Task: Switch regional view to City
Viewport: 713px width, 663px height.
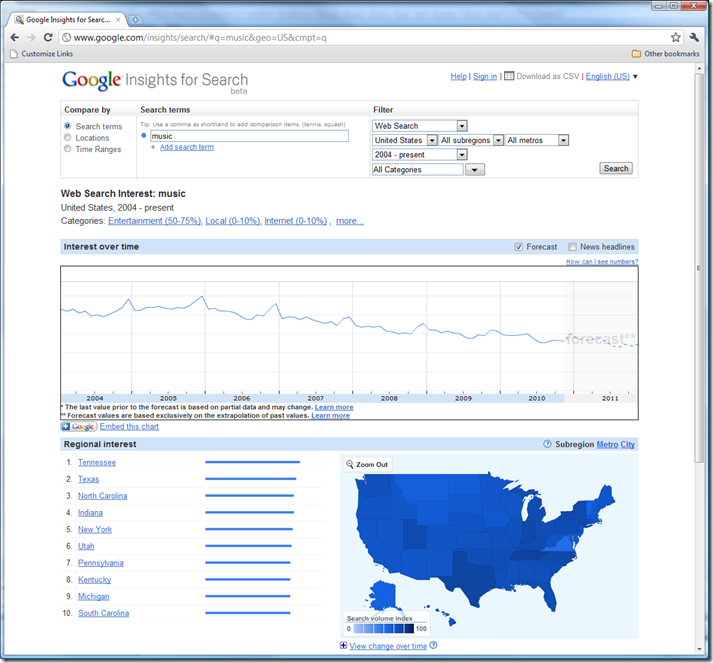Action: 628,444
